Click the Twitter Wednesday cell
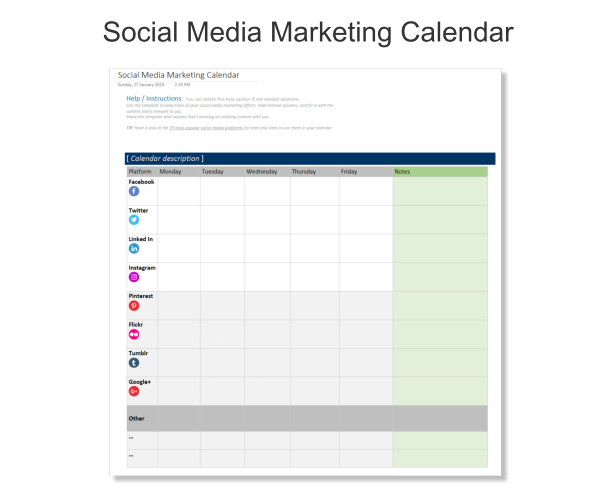The width and height of the screenshot is (600, 490). (267, 220)
